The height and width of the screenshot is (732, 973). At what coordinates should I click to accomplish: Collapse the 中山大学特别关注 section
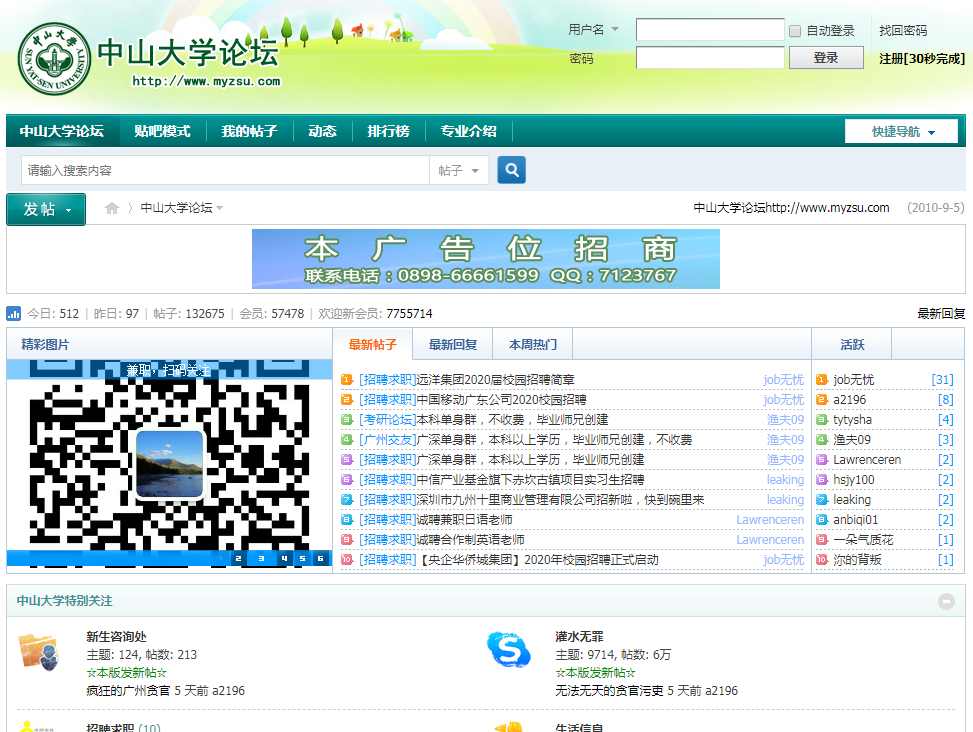point(946,601)
